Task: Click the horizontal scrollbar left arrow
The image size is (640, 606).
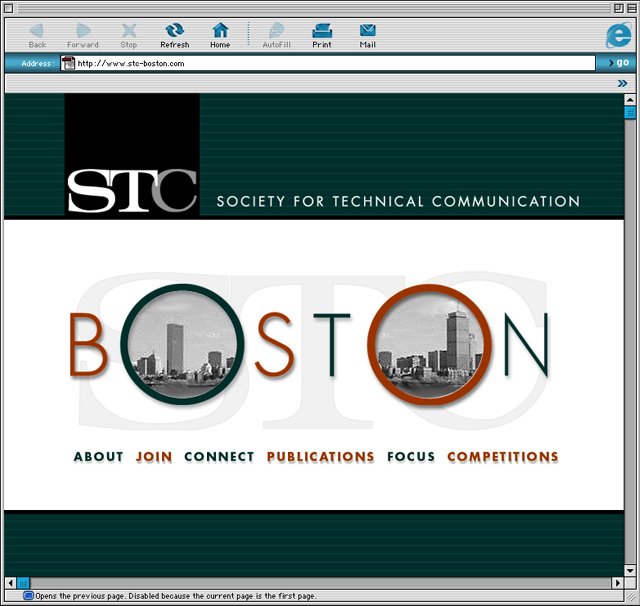Action: coord(11,583)
